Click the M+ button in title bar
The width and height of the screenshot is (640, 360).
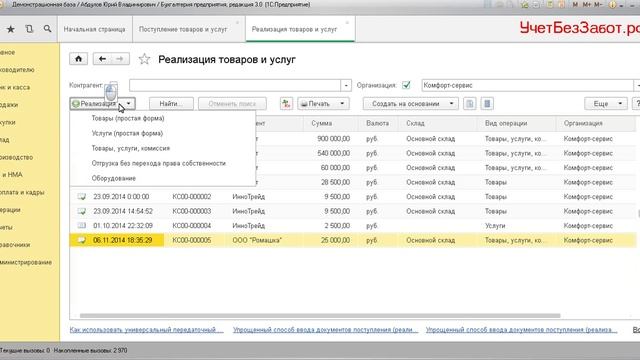click(x=587, y=4)
